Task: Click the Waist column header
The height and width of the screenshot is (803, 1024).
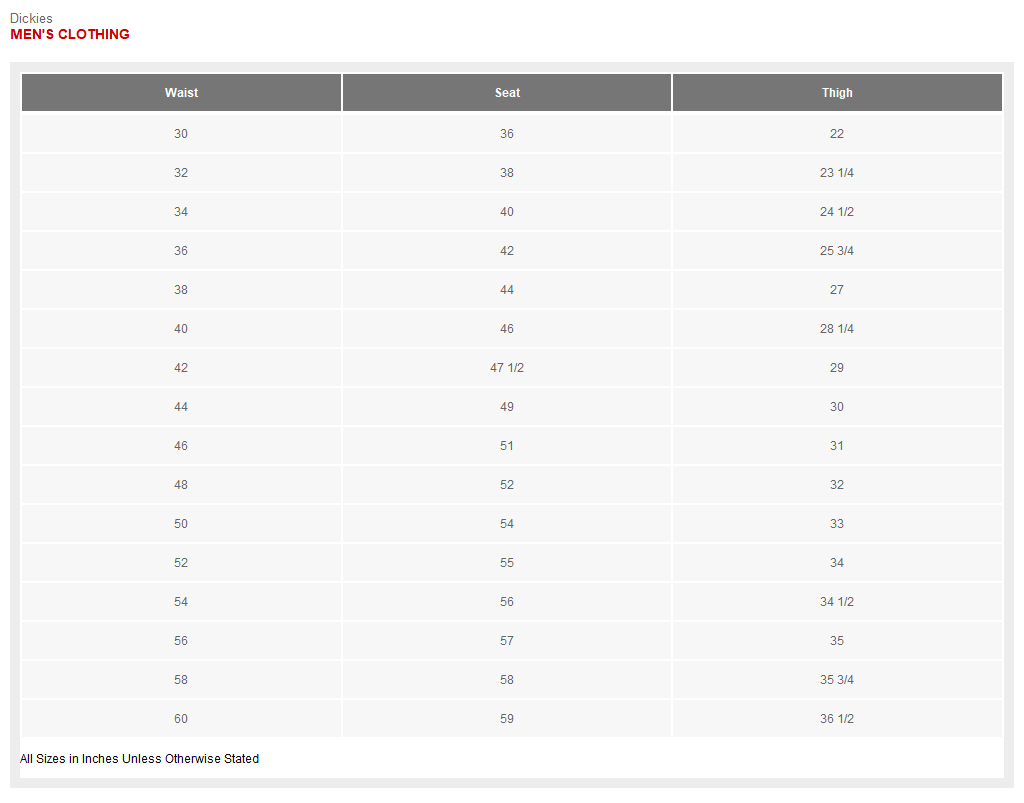Action: (x=181, y=93)
